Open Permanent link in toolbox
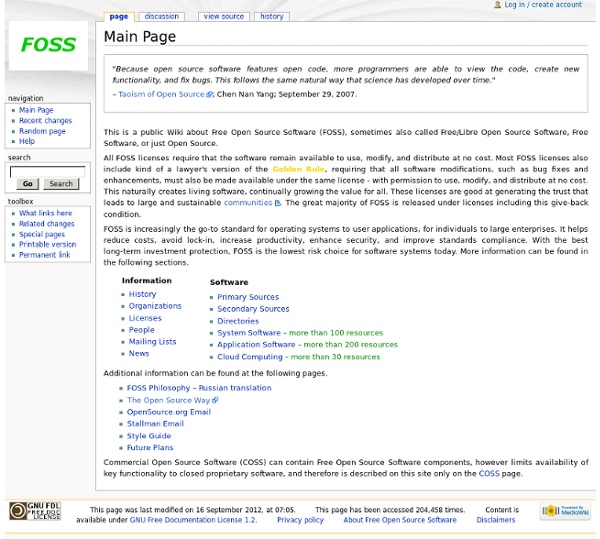The width and height of the screenshot is (600, 539). tap(44, 255)
